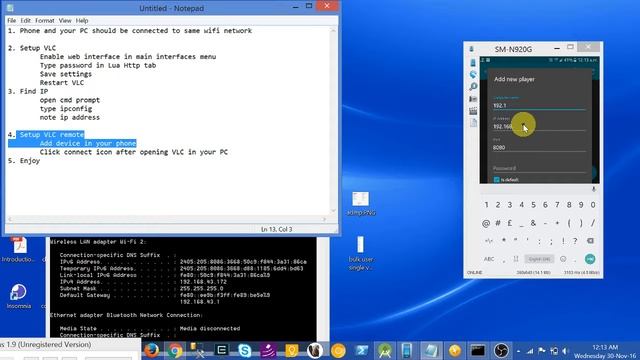Click 'type ipconfig' line in Notepad

click(x=66, y=109)
